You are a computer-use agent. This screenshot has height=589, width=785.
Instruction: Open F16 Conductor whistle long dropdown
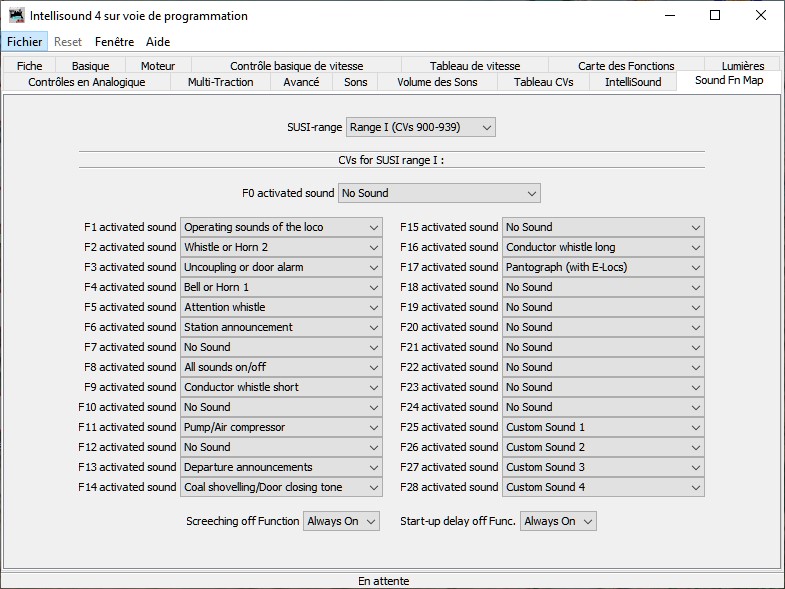pyautogui.click(x=603, y=247)
